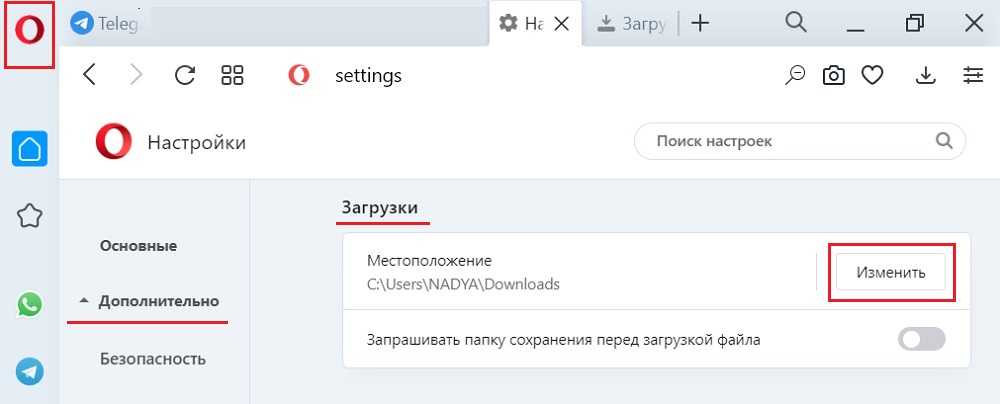The height and width of the screenshot is (404, 1000).
Task: Take a snapshot with camera icon
Action: [833, 75]
